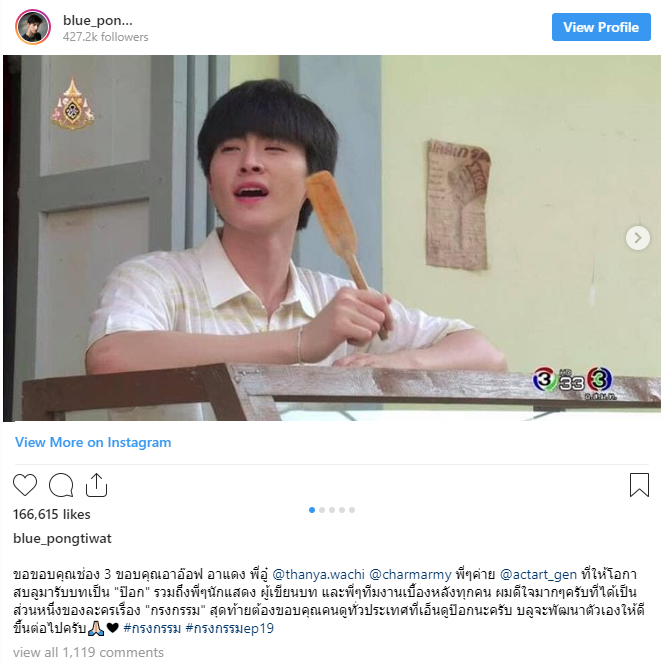Viewport: 662px width, 665px height.
Task: Expand view all 1,119 comments
Action: click(x=88, y=652)
